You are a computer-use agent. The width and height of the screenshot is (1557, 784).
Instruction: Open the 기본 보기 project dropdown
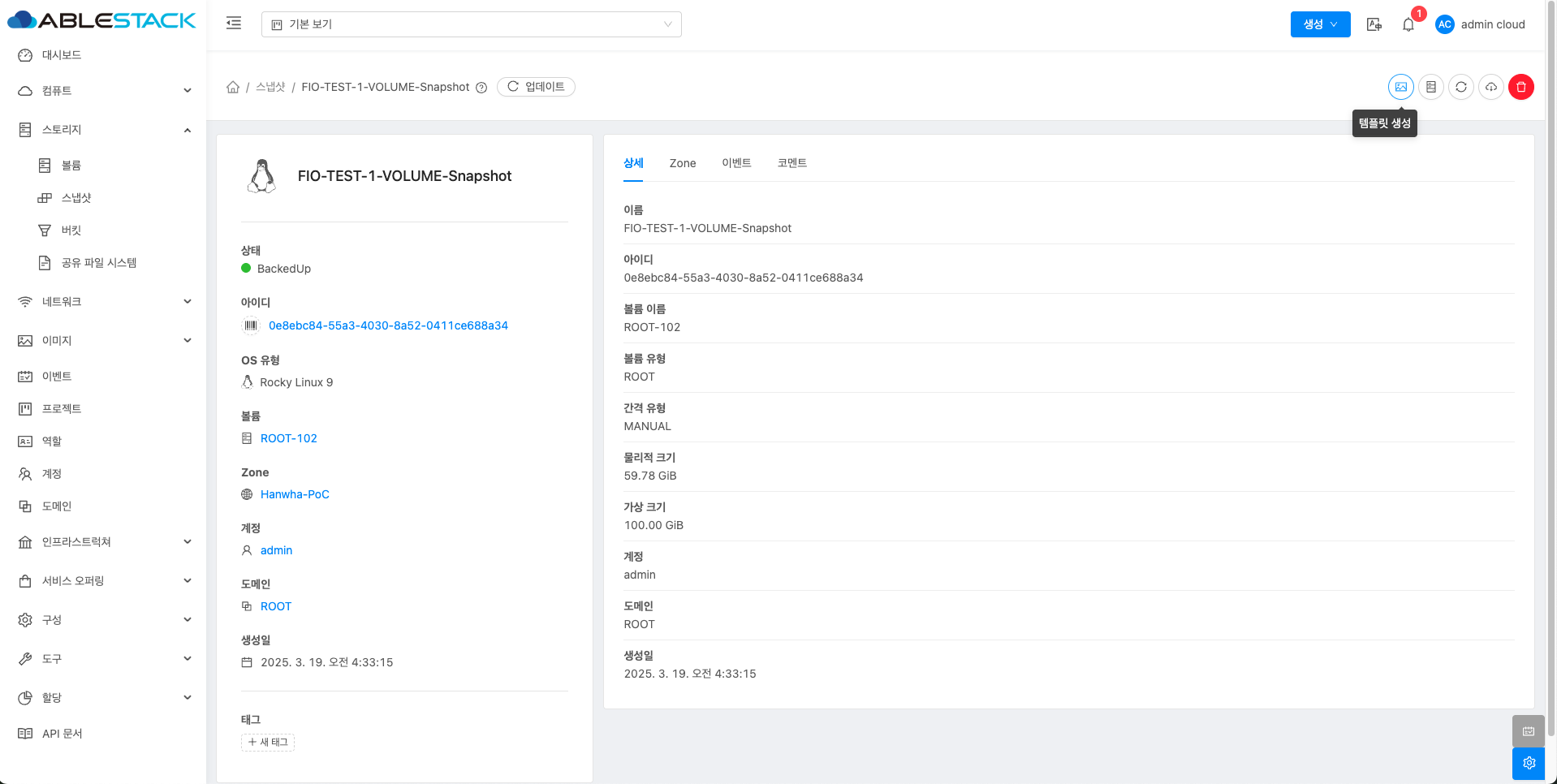tap(471, 24)
